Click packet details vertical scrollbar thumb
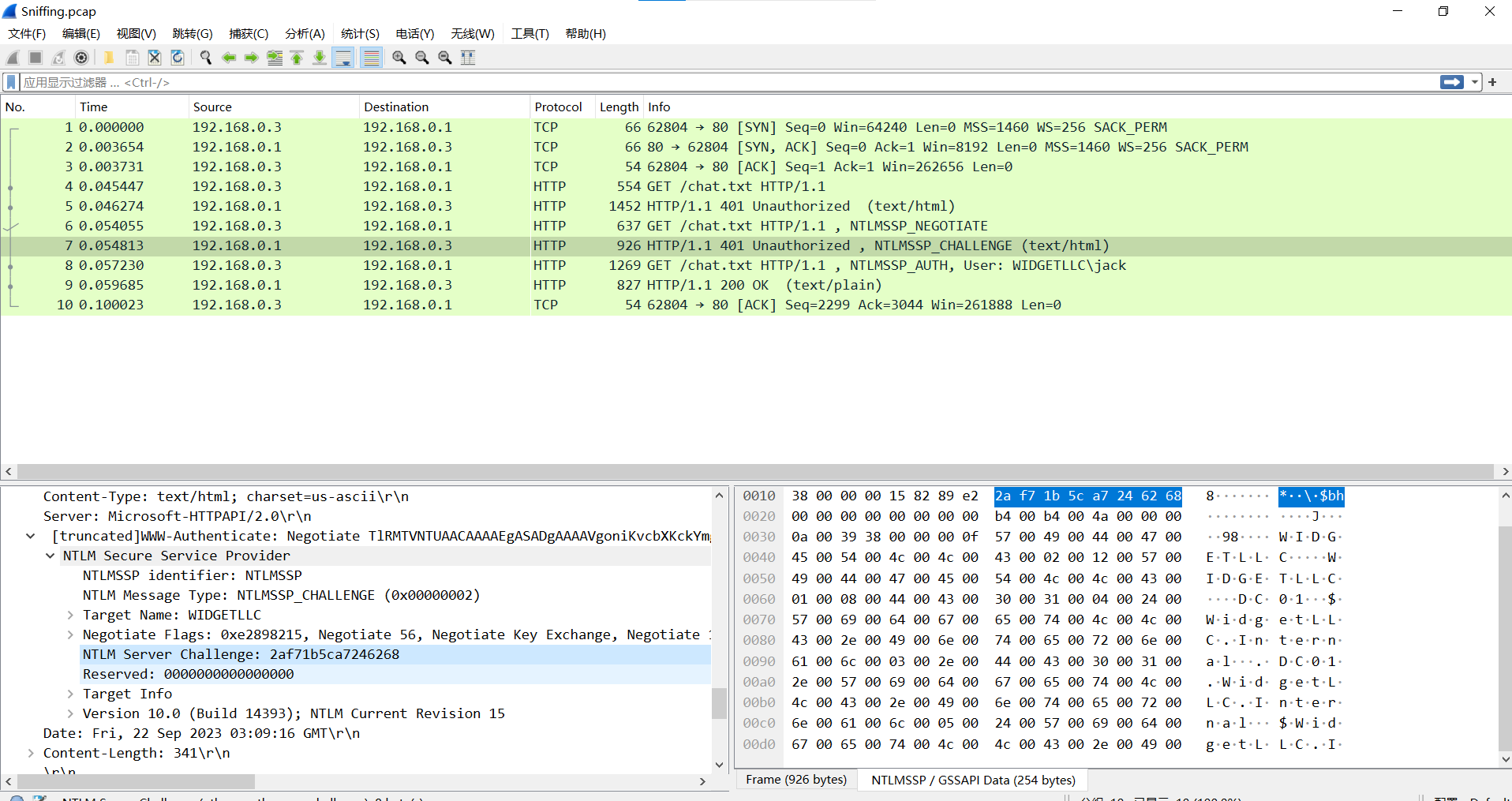1512x801 pixels. [719, 703]
